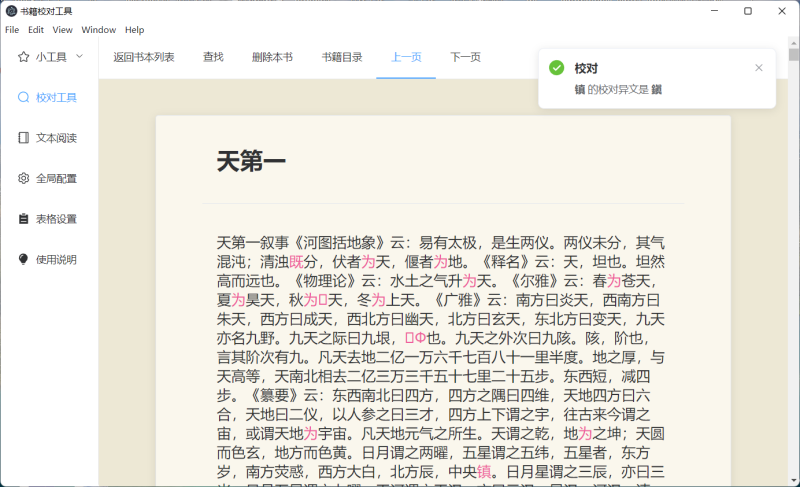Open the Help menu

135,30
